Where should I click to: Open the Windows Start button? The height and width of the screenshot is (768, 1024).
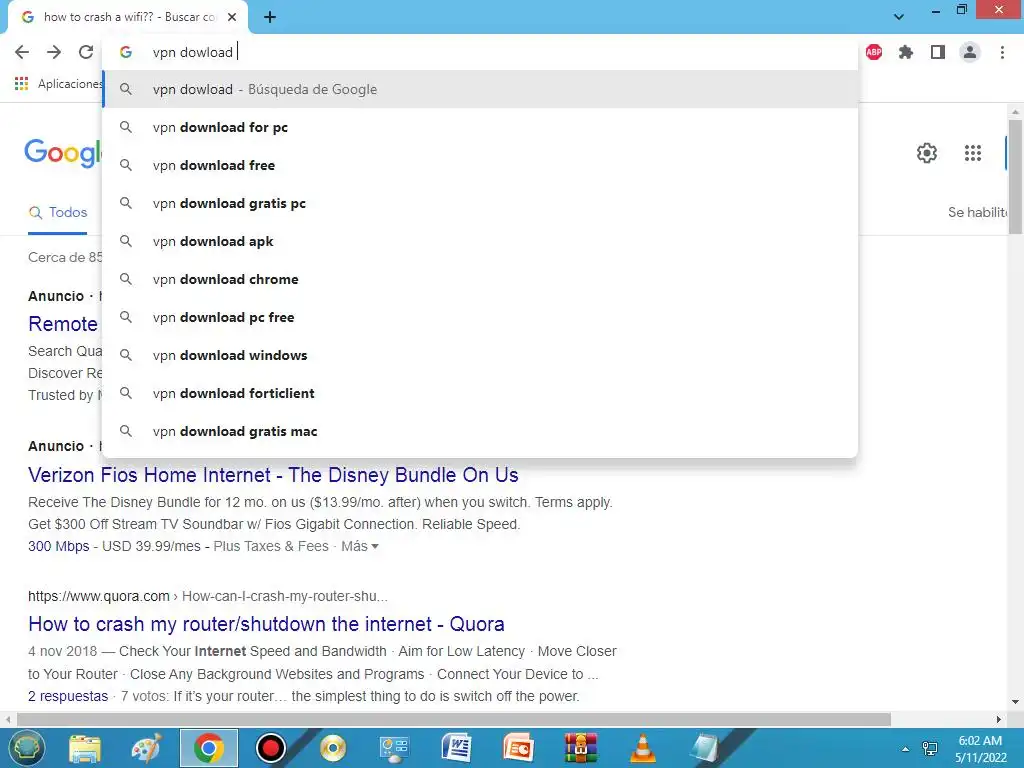point(25,748)
